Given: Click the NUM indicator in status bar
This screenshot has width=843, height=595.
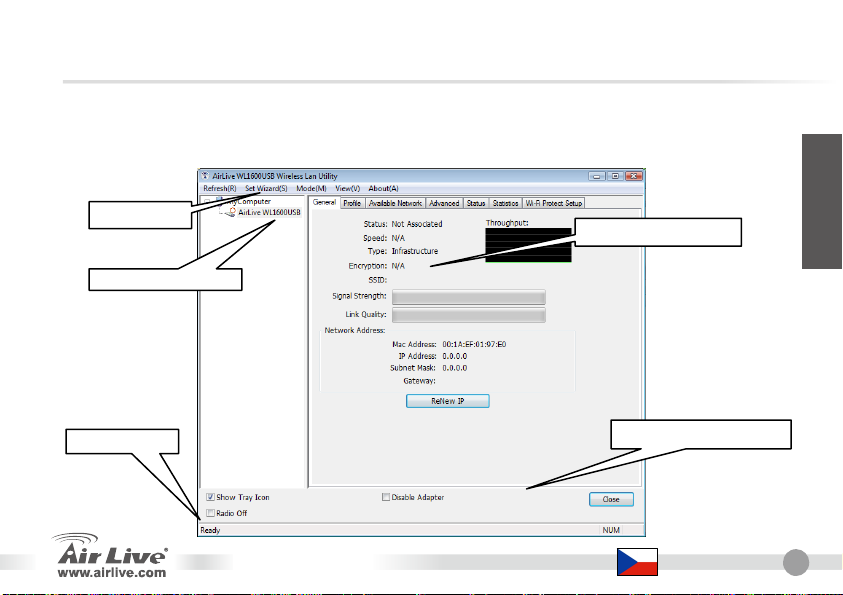Looking at the screenshot, I should [x=611, y=531].
